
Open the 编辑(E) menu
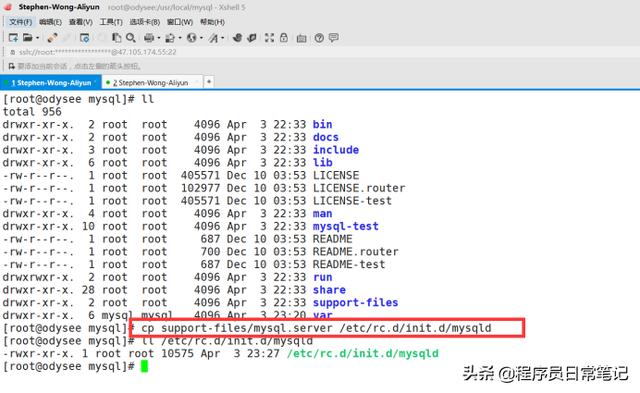point(50,22)
